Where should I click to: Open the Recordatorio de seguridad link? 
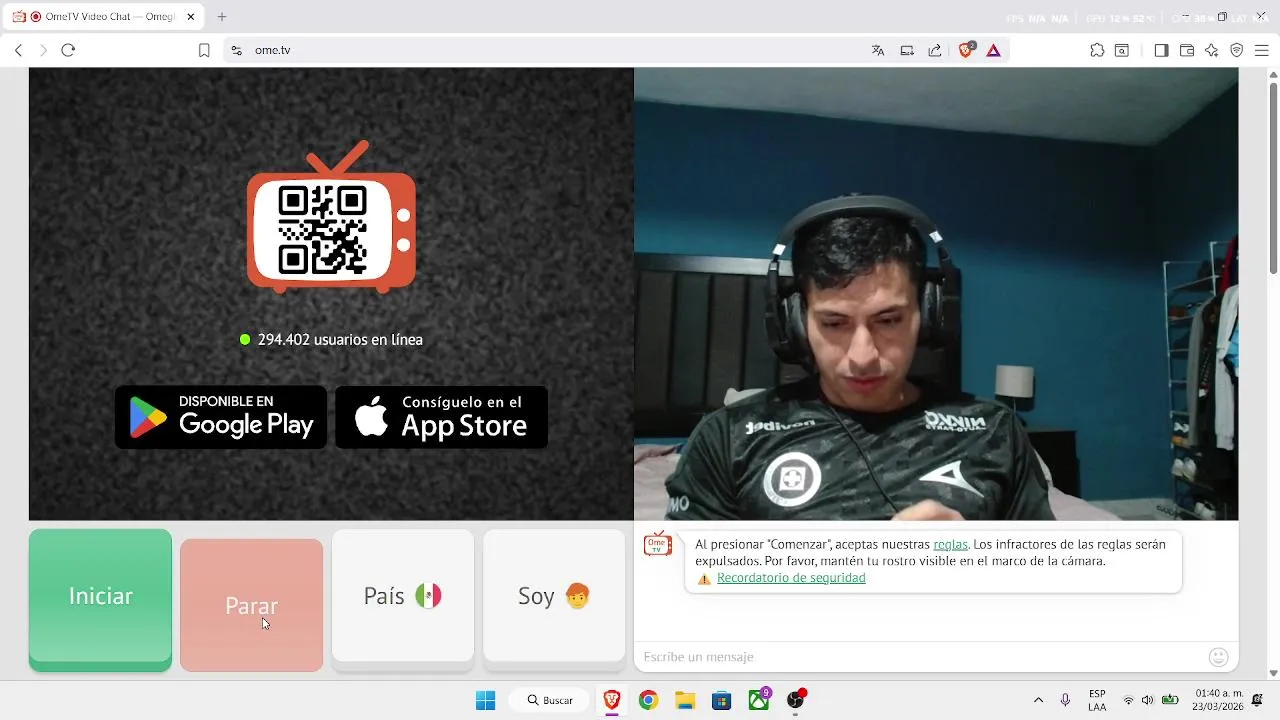tap(791, 578)
